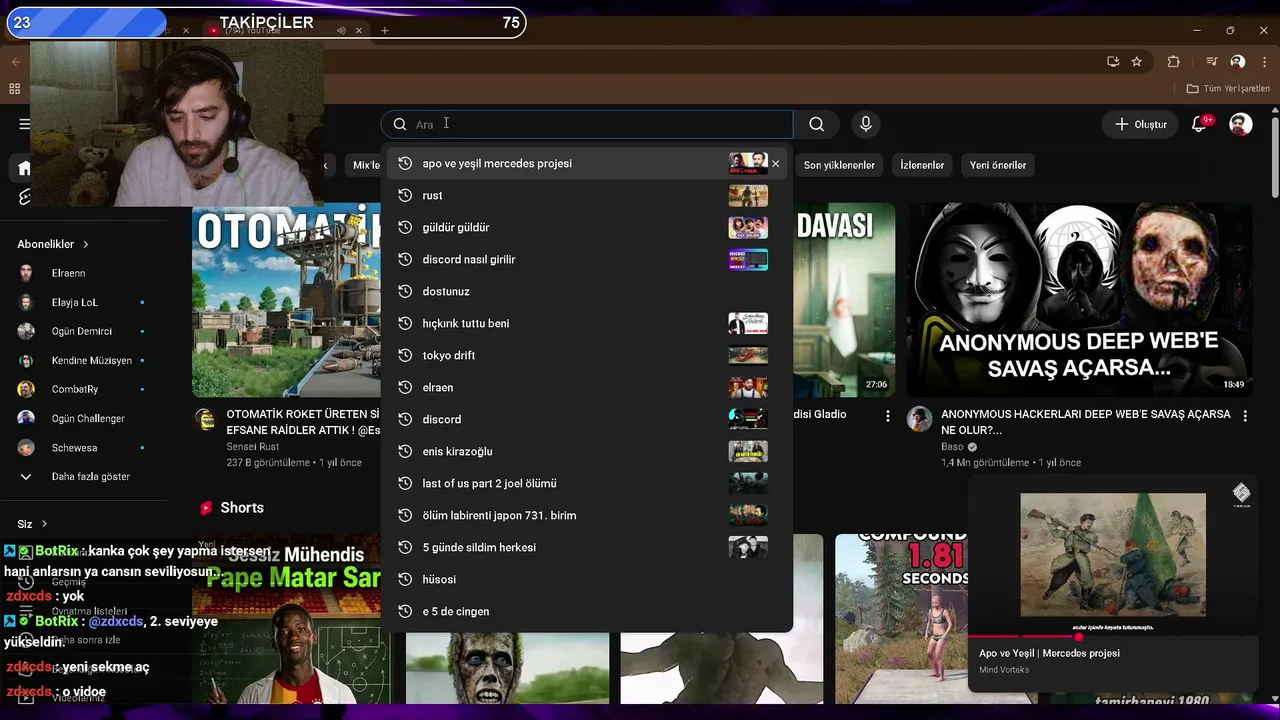The width and height of the screenshot is (1280, 720).
Task: Select the 'Yeni öneriler' filter chip
Action: tap(998, 165)
